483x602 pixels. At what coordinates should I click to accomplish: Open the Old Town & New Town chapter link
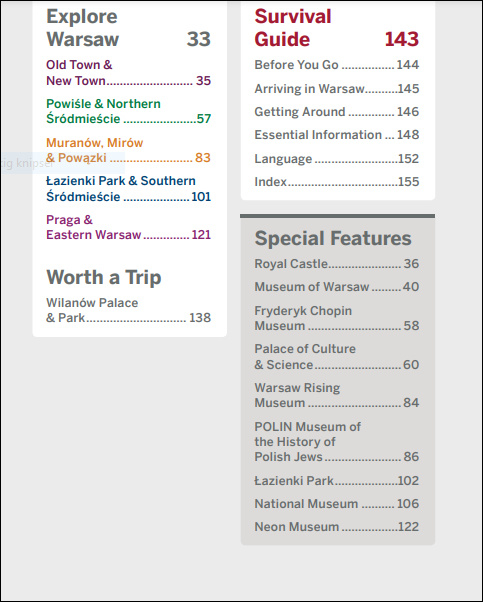(128, 73)
